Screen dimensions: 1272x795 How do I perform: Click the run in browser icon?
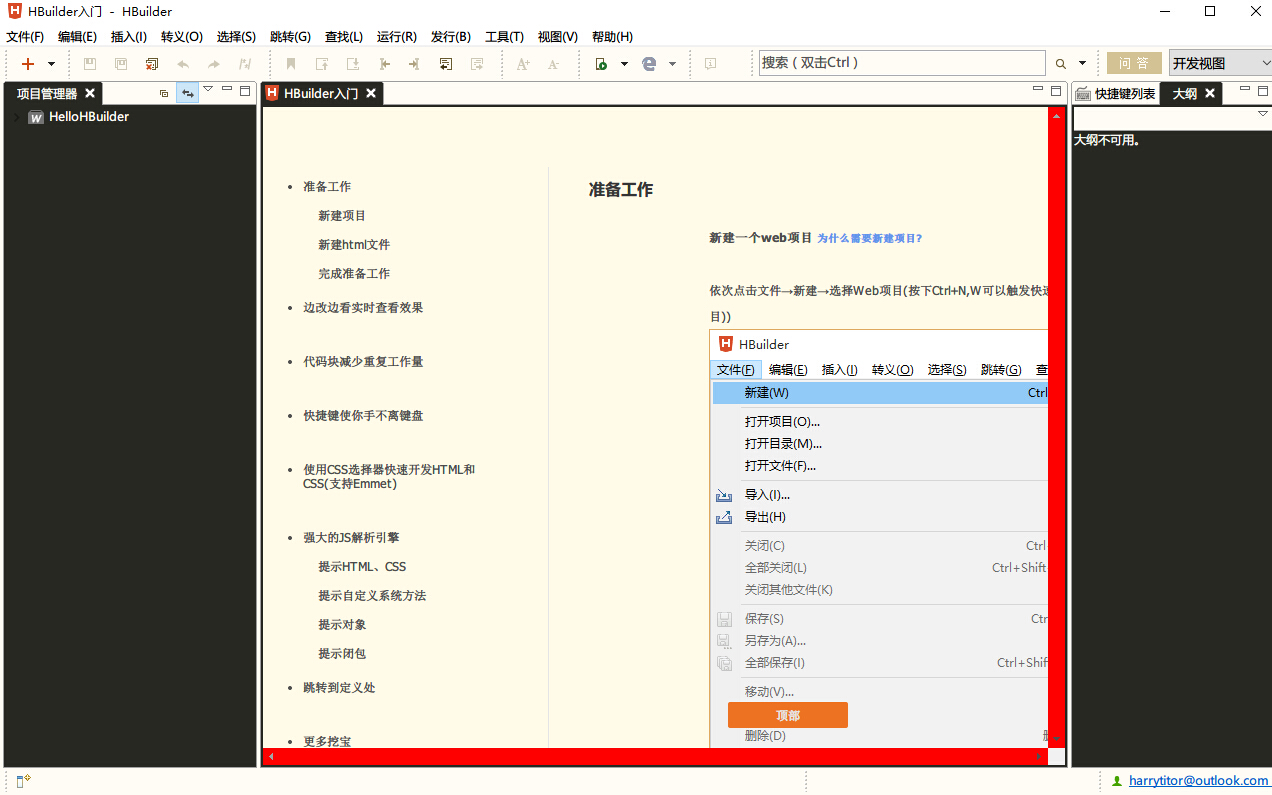(x=601, y=64)
